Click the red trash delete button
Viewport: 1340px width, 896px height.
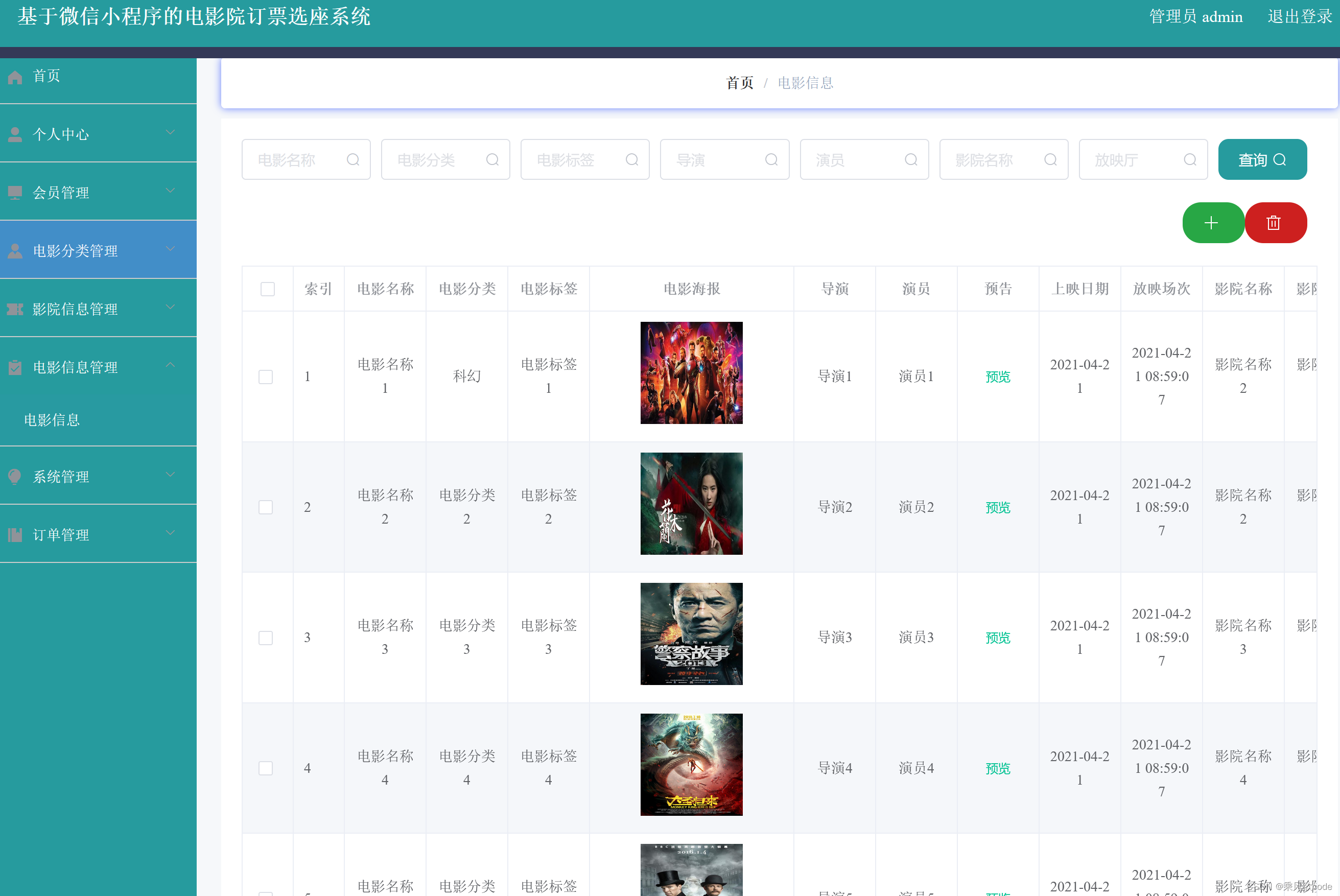pyautogui.click(x=1274, y=223)
